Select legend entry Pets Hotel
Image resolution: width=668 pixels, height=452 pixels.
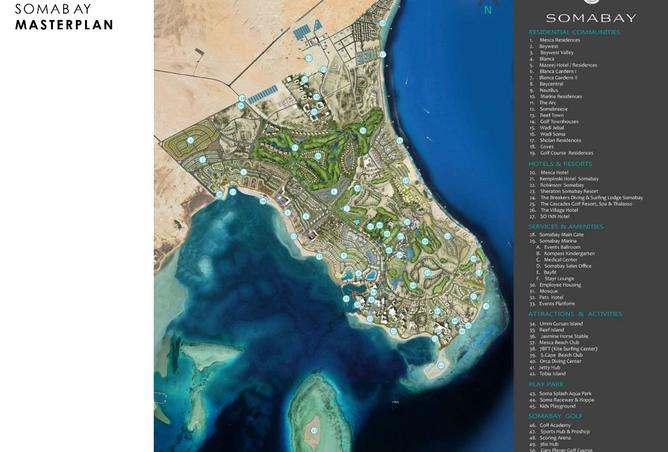(546, 297)
